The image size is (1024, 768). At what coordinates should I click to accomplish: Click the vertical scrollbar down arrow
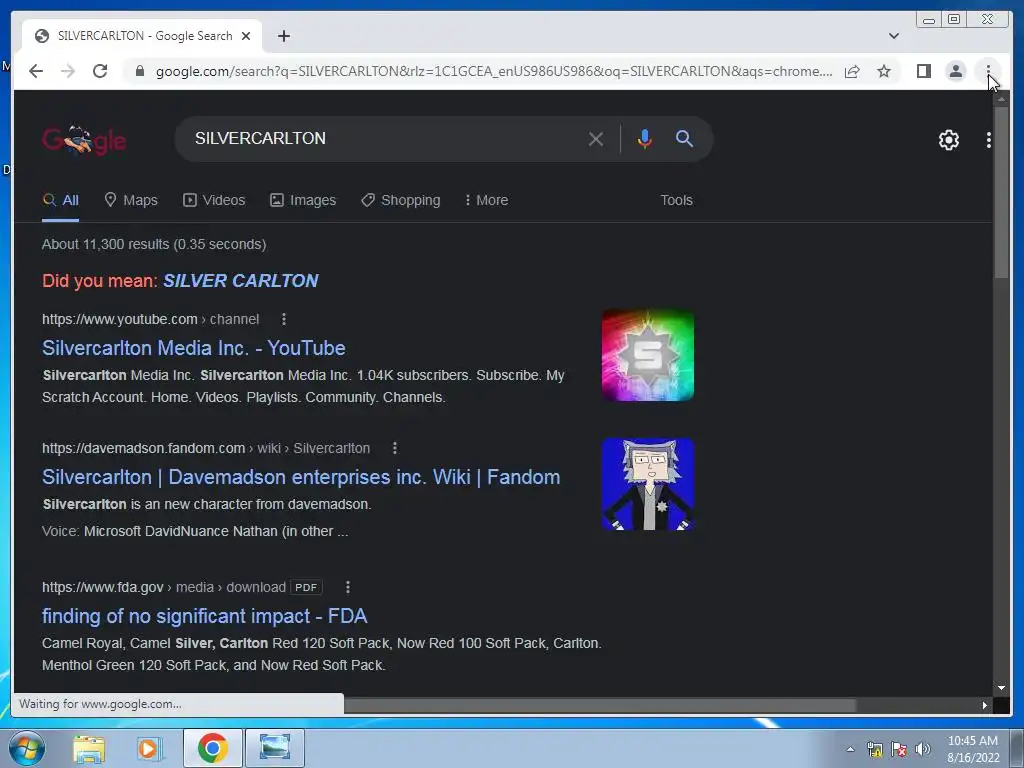1001,688
